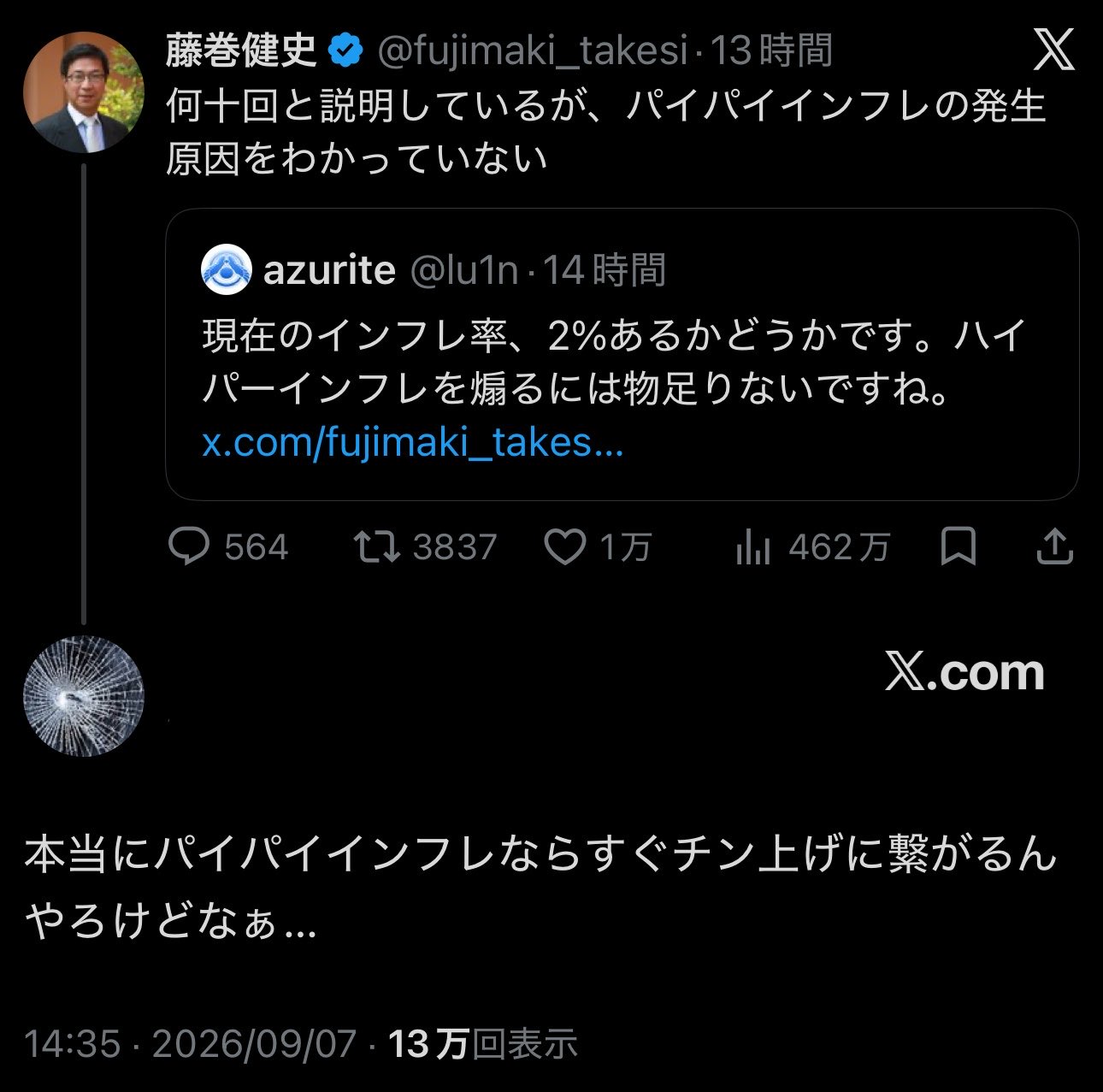Click the @lu1n handle in quoted tweet

(464, 270)
